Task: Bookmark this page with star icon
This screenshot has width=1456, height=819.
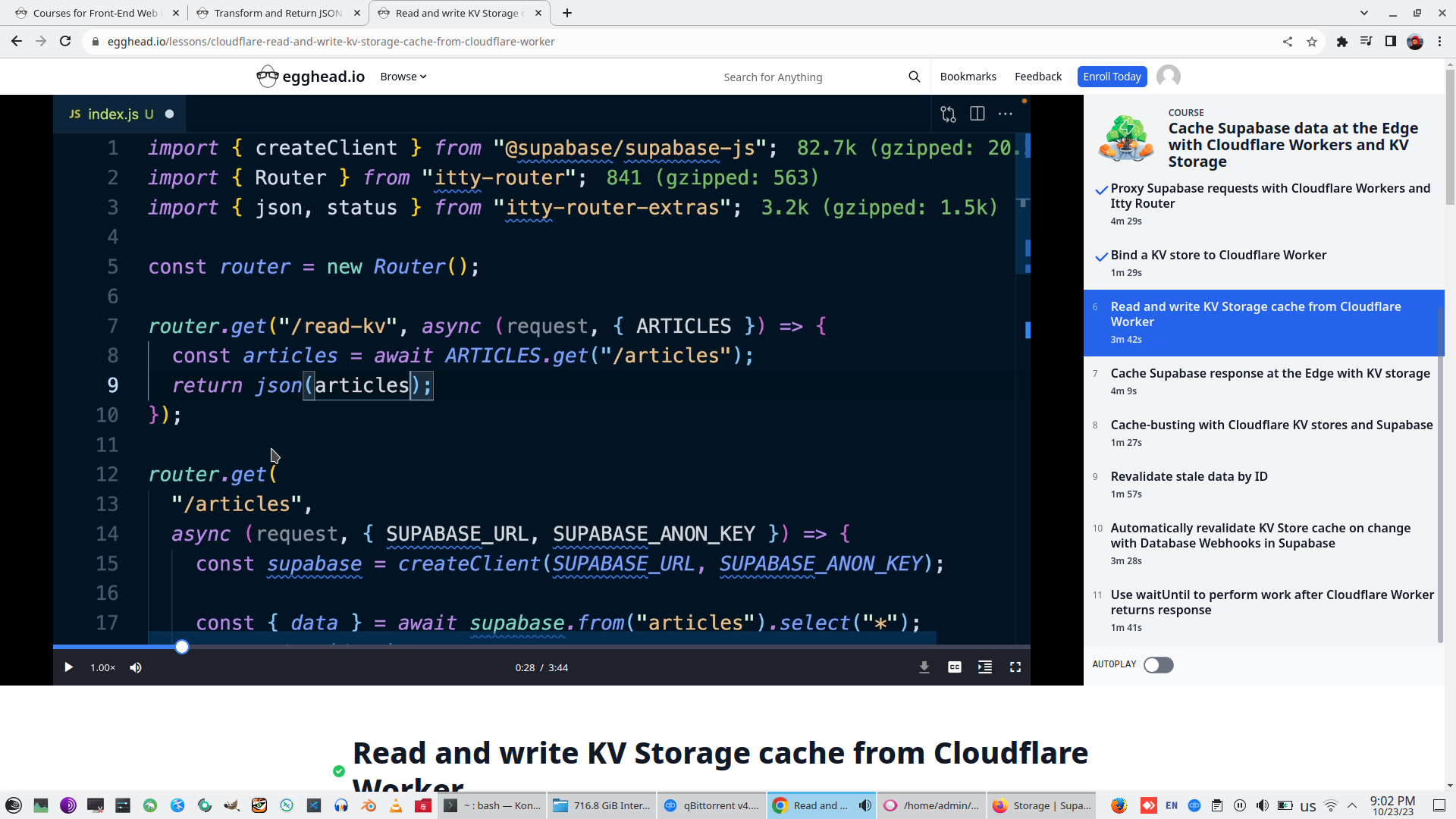Action: [1312, 42]
